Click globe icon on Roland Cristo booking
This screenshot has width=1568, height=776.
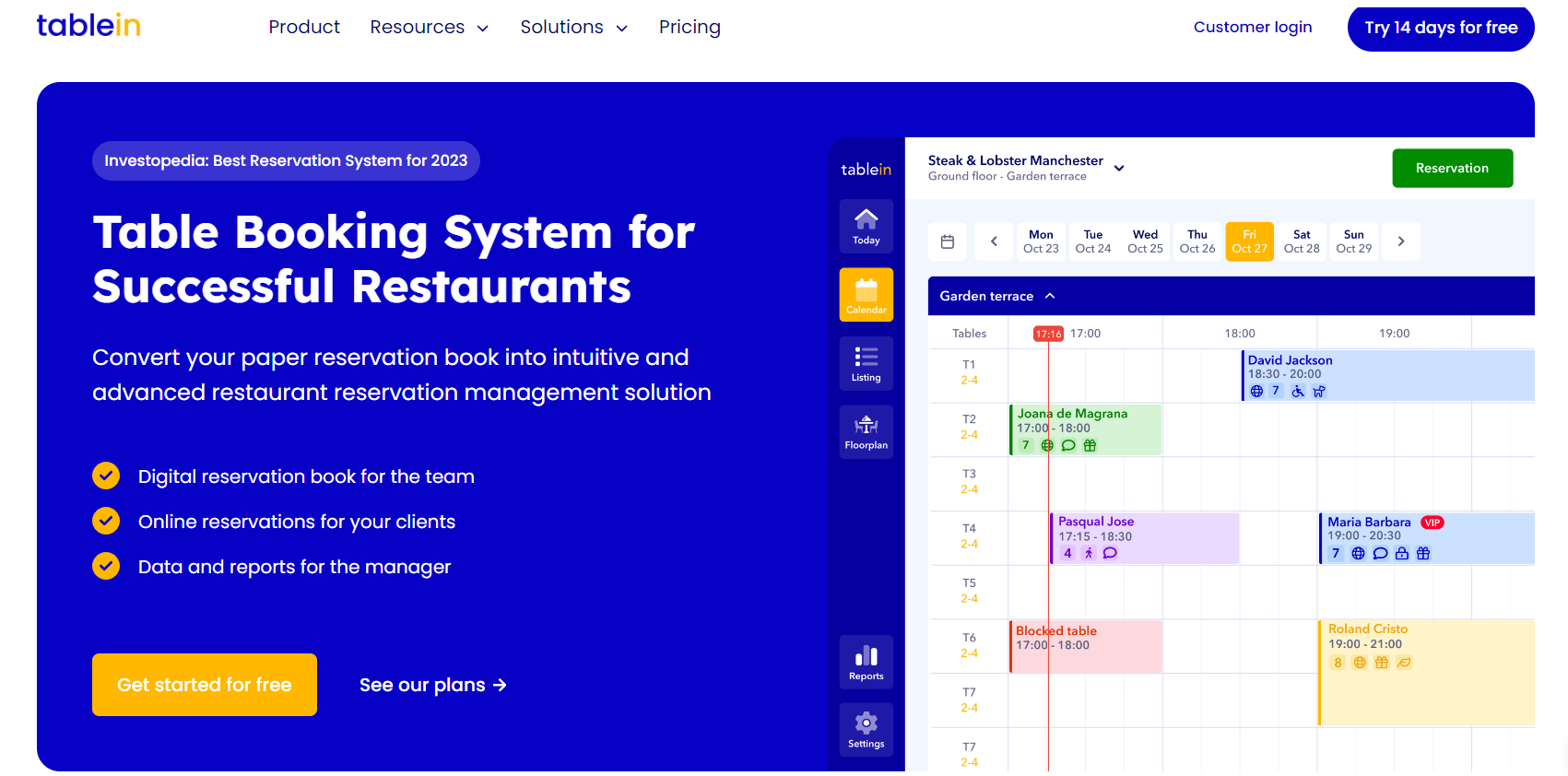click(1360, 663)
